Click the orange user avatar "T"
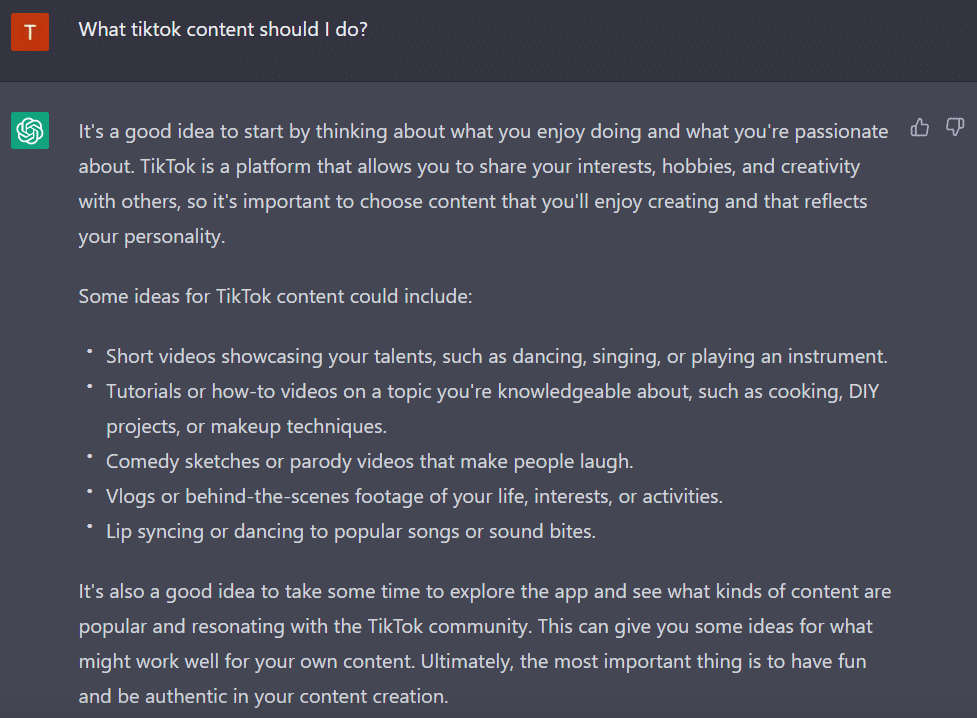 pos(30,32)
